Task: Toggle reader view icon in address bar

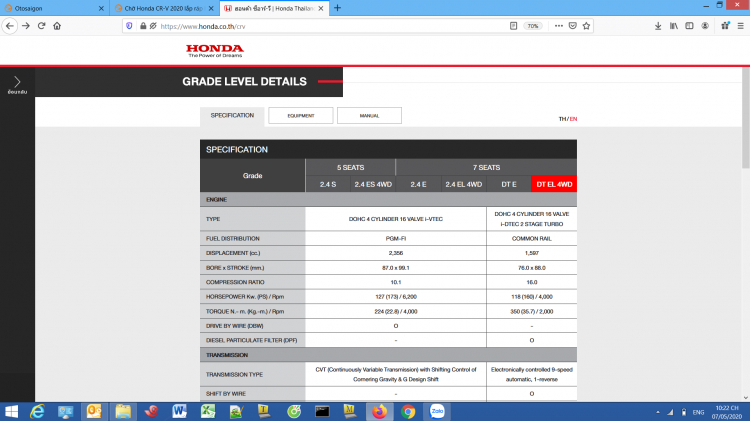Action: click(x=513, y=26)
